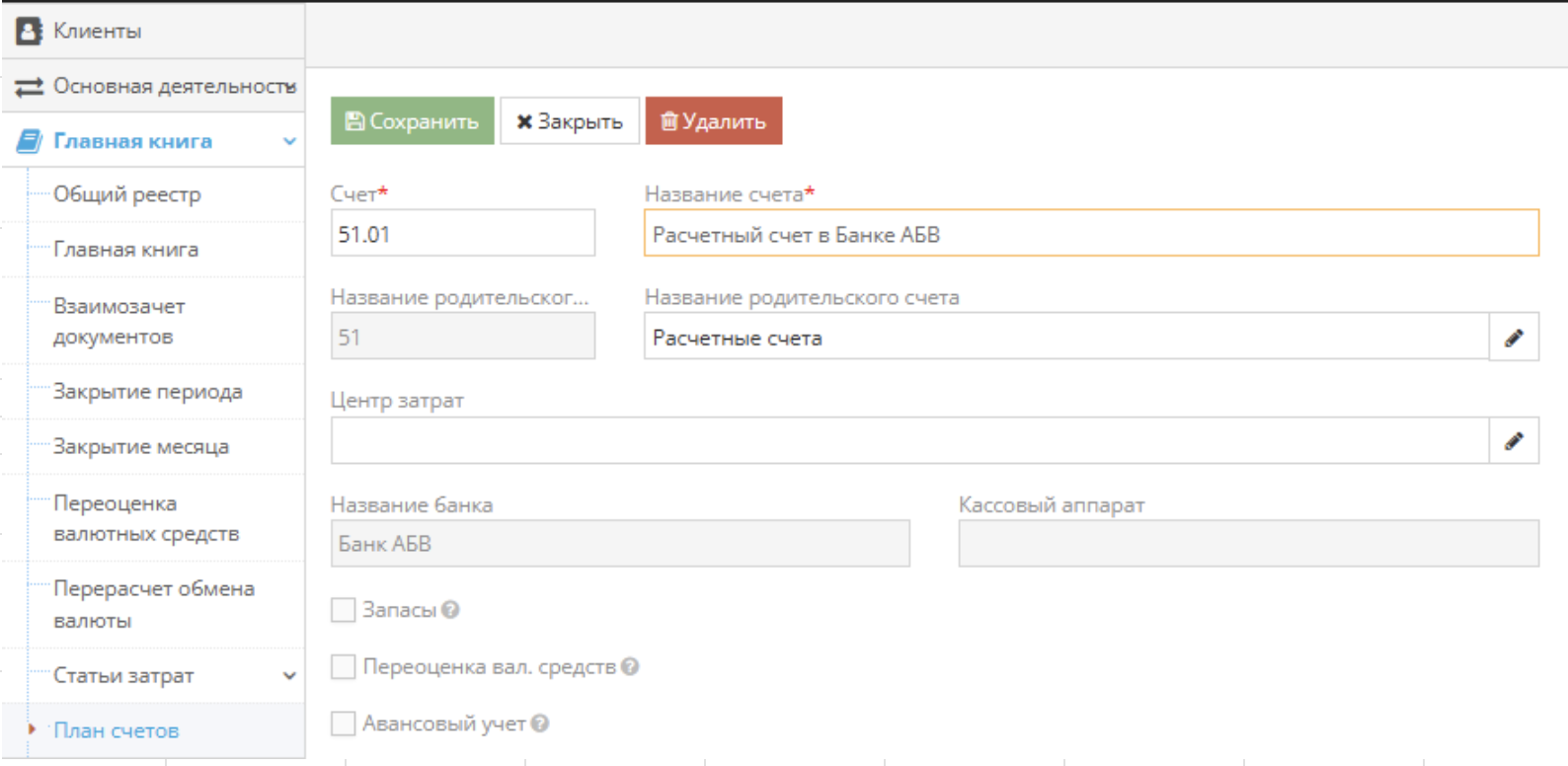Open help icon next to Авансовый учет
Screen dimensions: 1568x766
540,724
